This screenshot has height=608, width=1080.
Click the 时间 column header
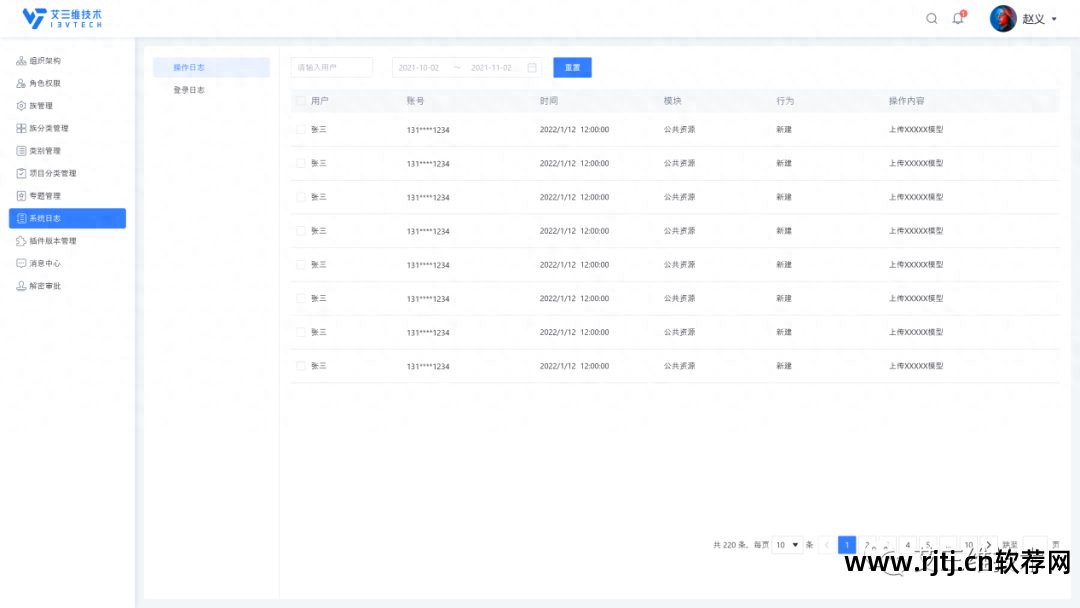pos(549,101)
